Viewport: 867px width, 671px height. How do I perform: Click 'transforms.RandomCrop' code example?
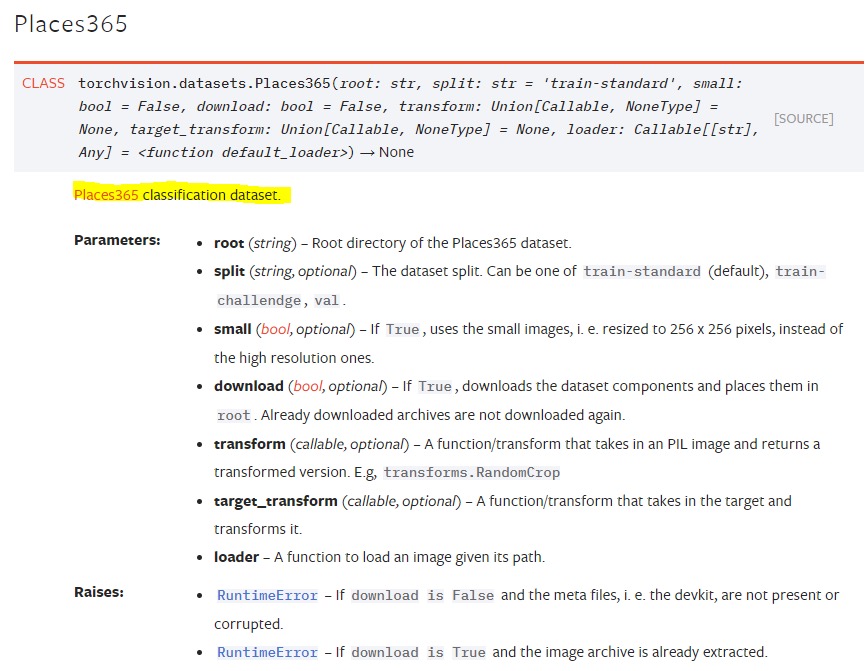(472, 473)
